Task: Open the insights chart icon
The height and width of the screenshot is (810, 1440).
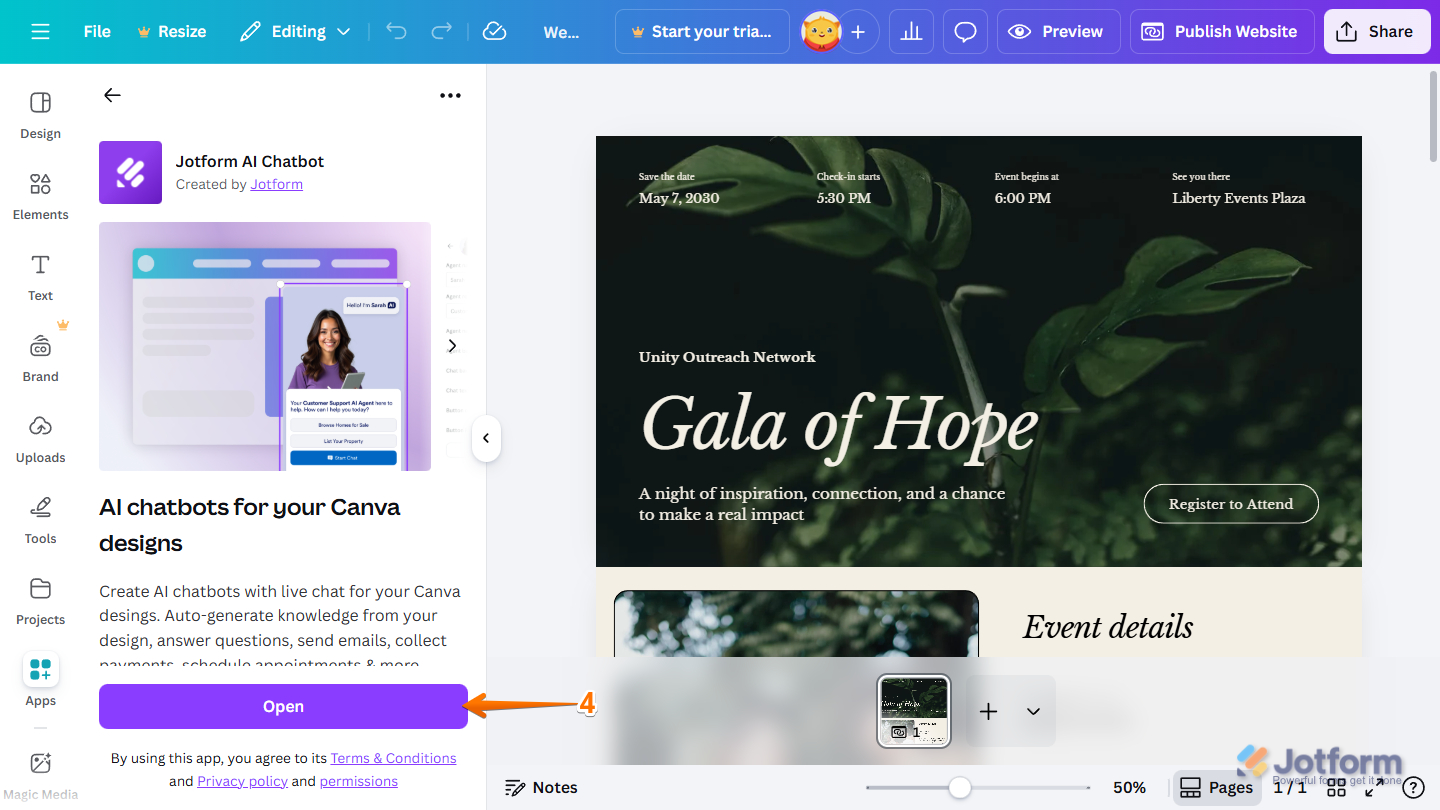Action: [x=911, y=31]
